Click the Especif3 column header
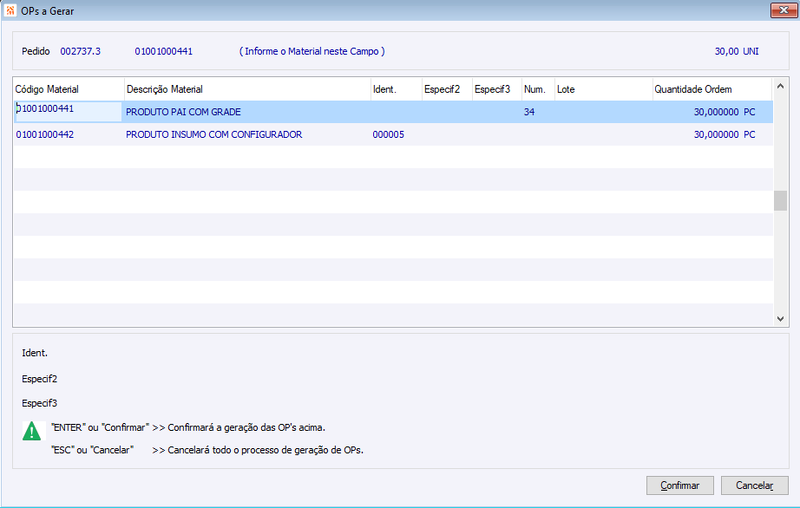Viewport: 800px width, 508px height. coord(497,89)
